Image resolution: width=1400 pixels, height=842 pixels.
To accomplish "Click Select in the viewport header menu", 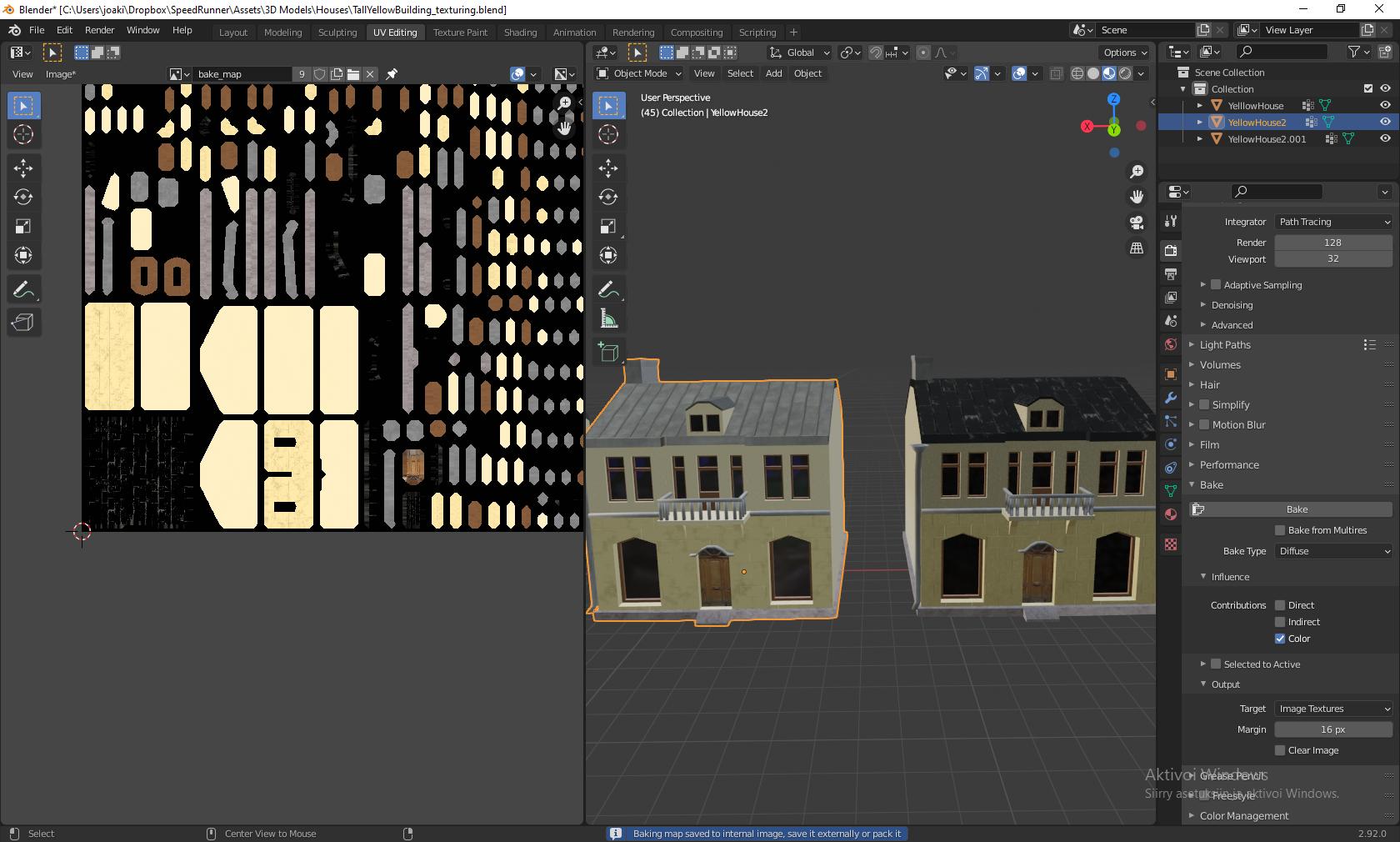I will [739, 73].
